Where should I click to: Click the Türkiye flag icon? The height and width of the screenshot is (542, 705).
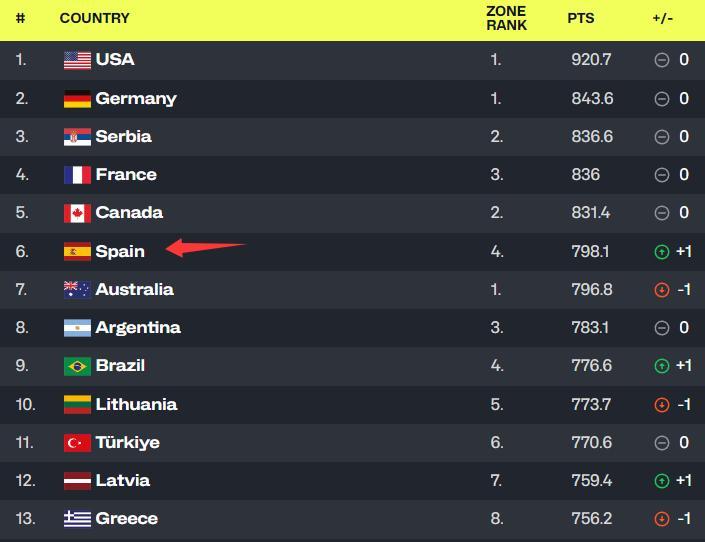point(77,443)
